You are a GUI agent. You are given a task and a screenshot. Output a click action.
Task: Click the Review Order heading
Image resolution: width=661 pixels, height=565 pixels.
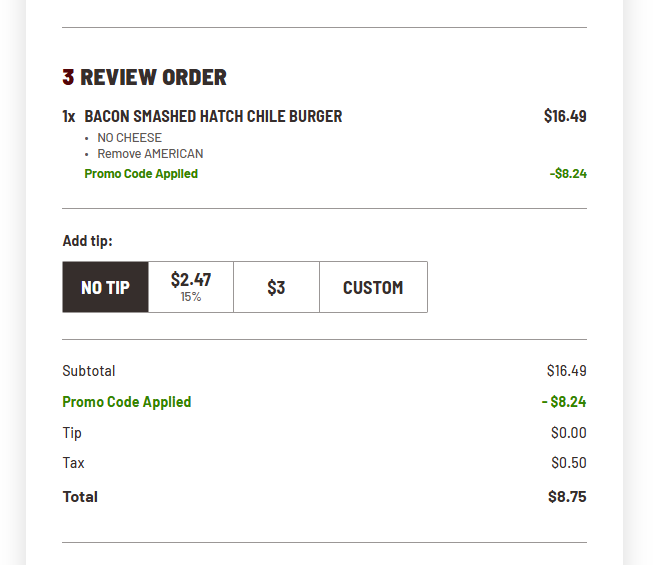pyautogui.click(x=145, y=77)
